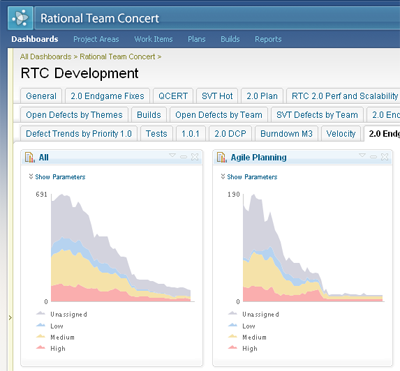400x371 pixels.
Task: Follow the Rational Team Concert breadcrumb link
Action: 117,57
